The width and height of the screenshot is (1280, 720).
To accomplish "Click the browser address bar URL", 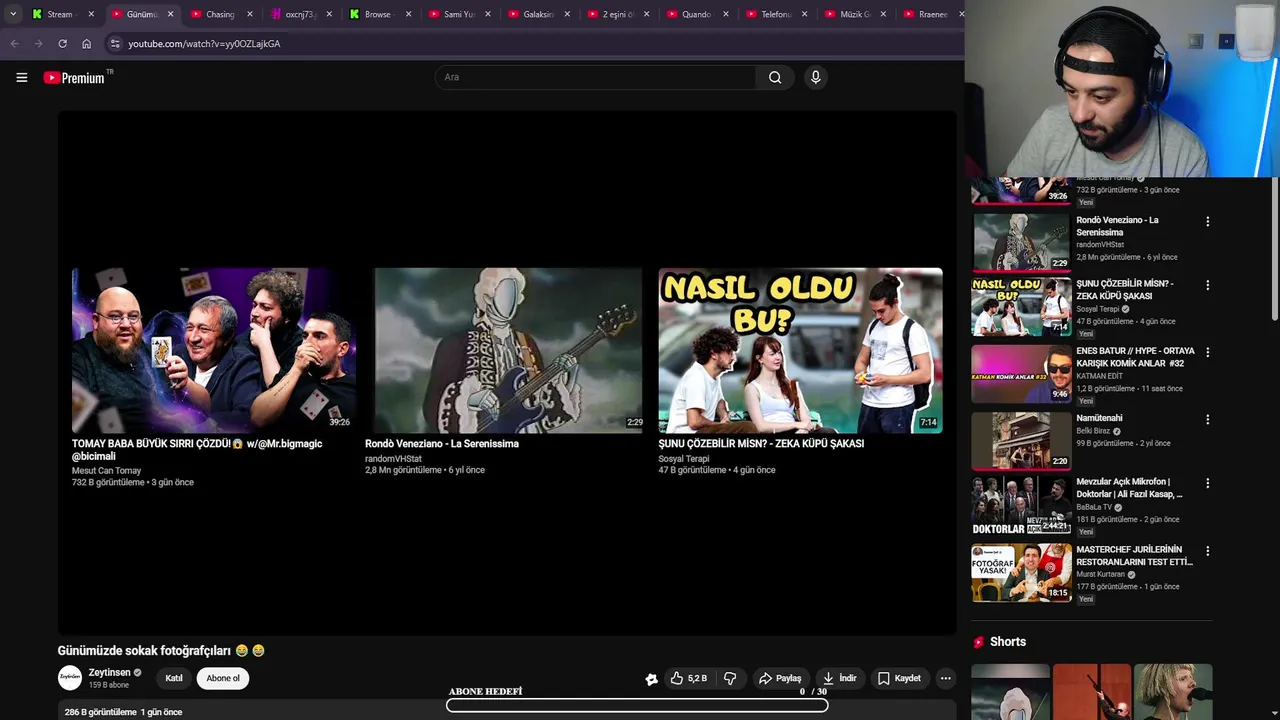I will (204, 44).
